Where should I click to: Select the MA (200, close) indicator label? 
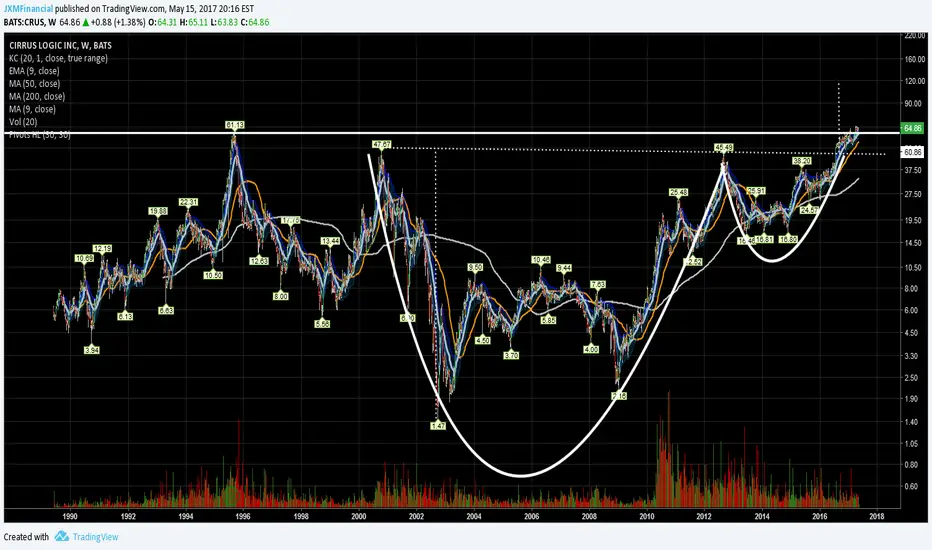point(37,96)
